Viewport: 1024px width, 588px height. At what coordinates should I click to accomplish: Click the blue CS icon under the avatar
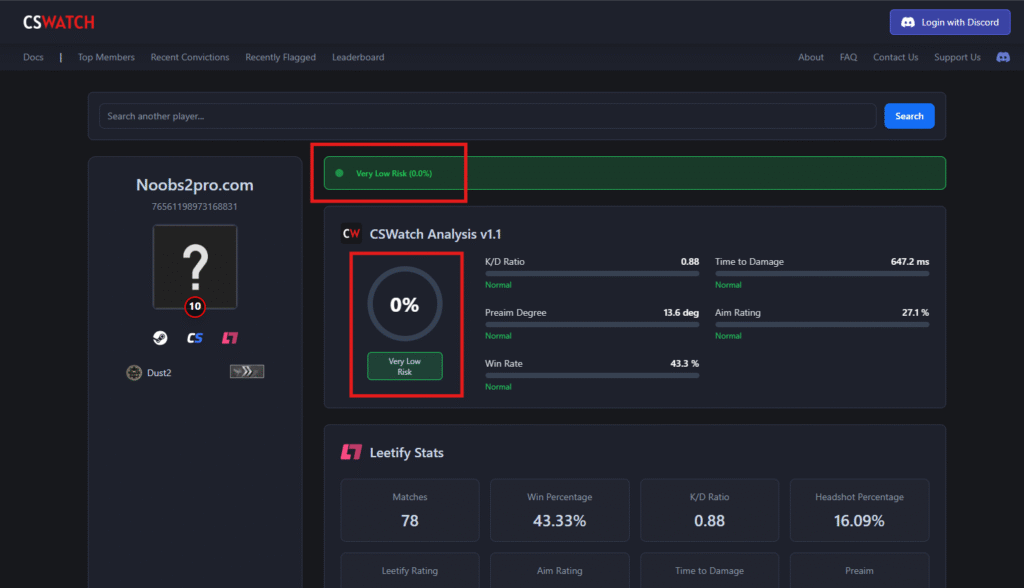pos(195,338)
